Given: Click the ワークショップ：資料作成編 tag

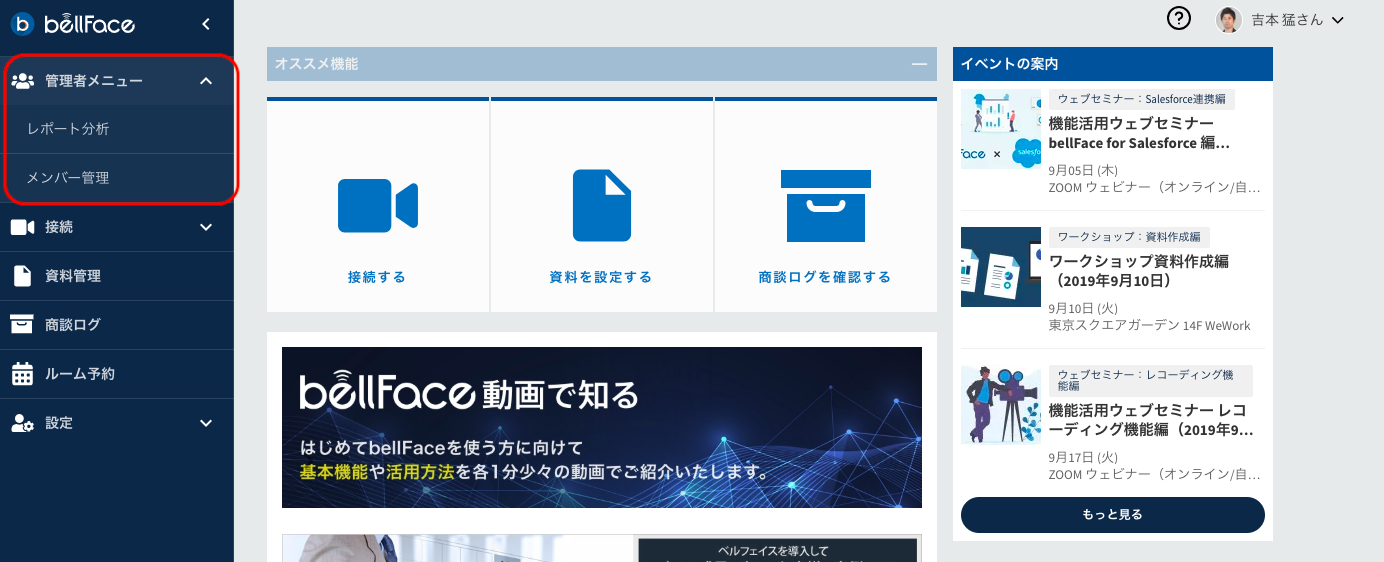Looking at the screenshot, I should pos(1129,237).
